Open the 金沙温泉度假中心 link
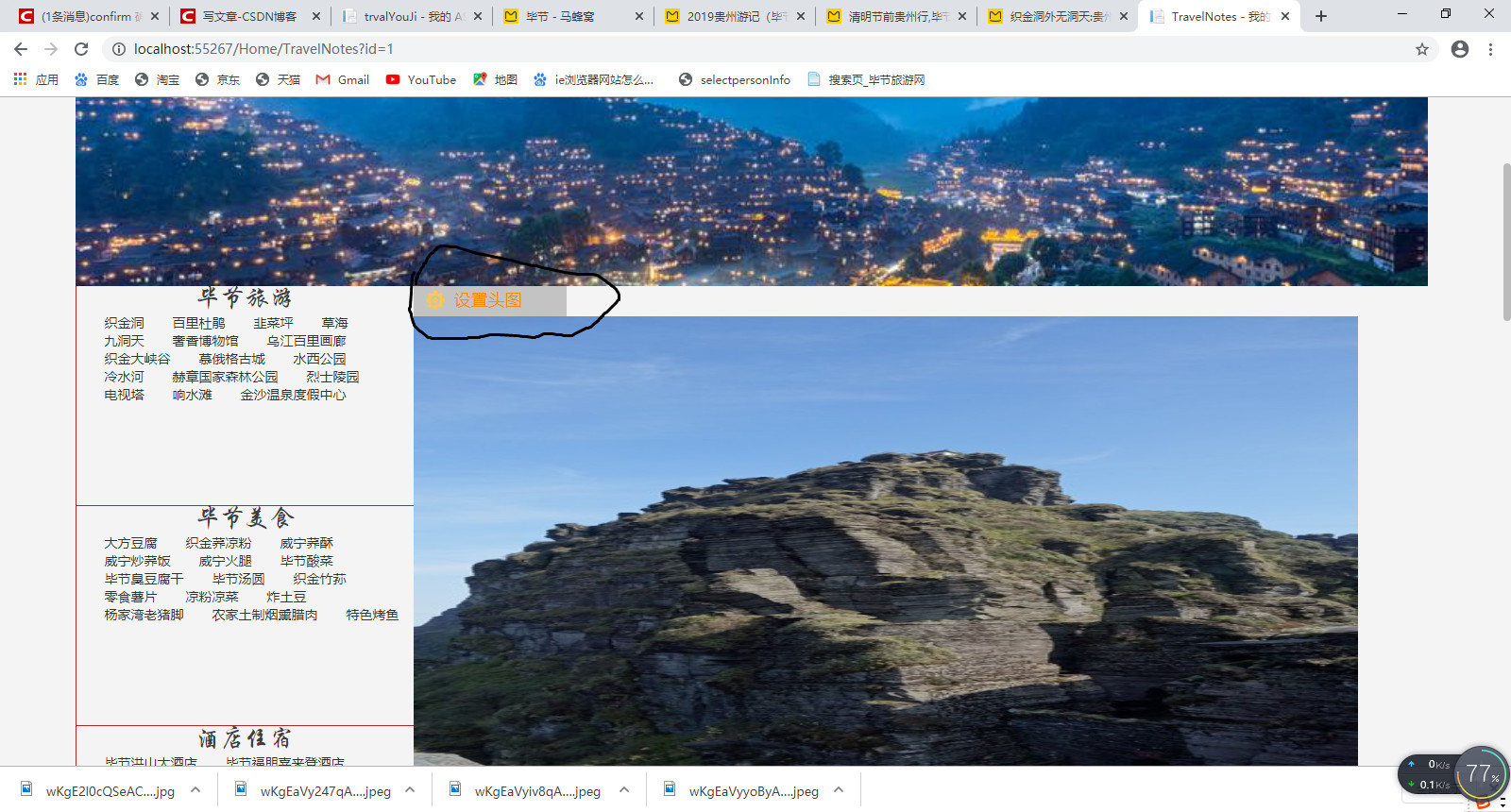The image size is (1511, 812). tap(293, 395)
